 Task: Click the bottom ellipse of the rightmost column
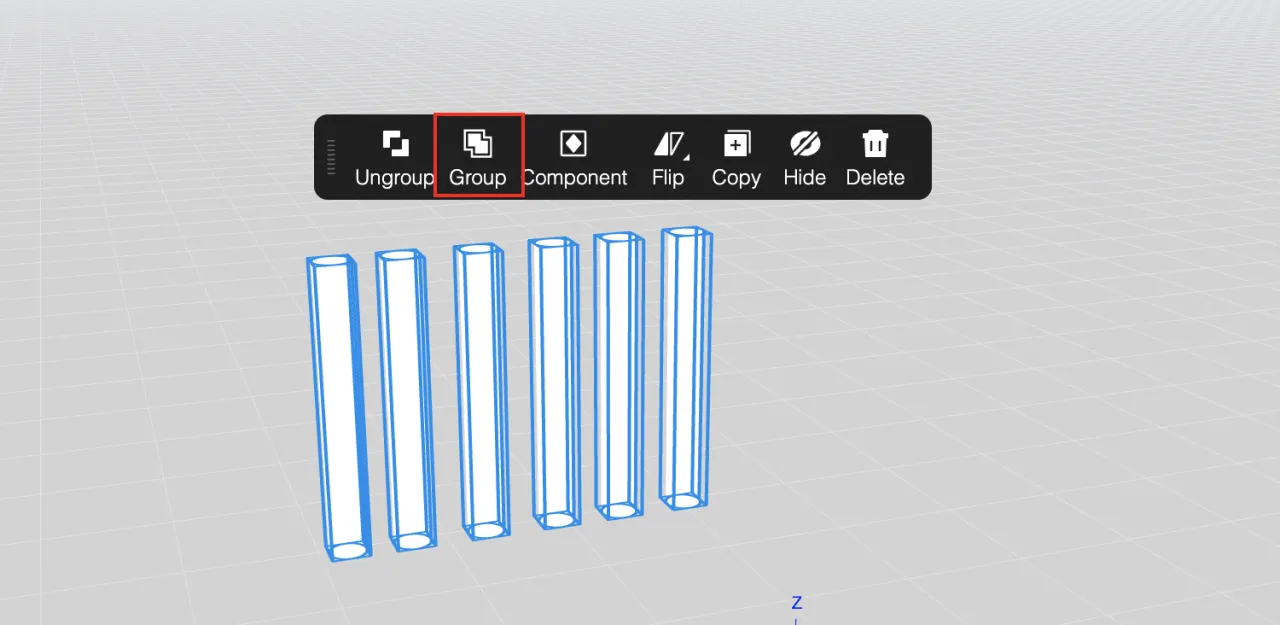pyautogui.click(x=685, y=500)
